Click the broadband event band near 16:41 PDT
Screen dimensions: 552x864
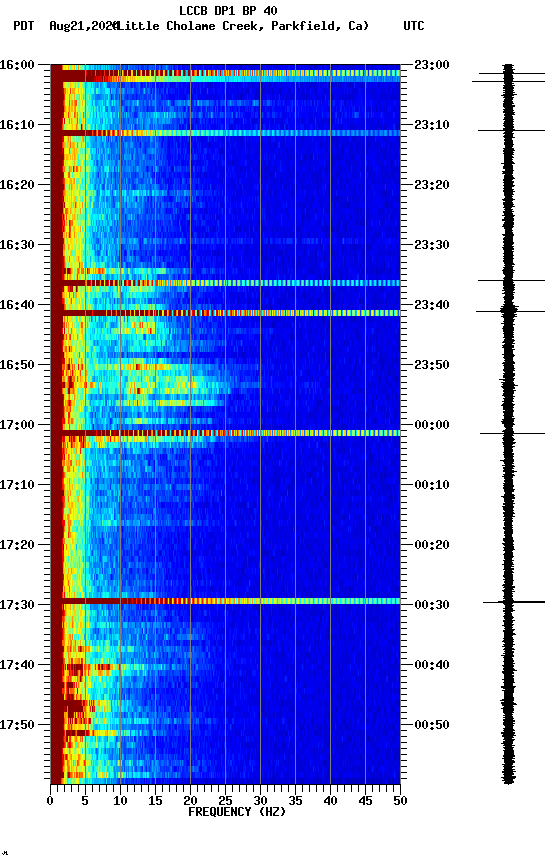click(x=225, y=313)
